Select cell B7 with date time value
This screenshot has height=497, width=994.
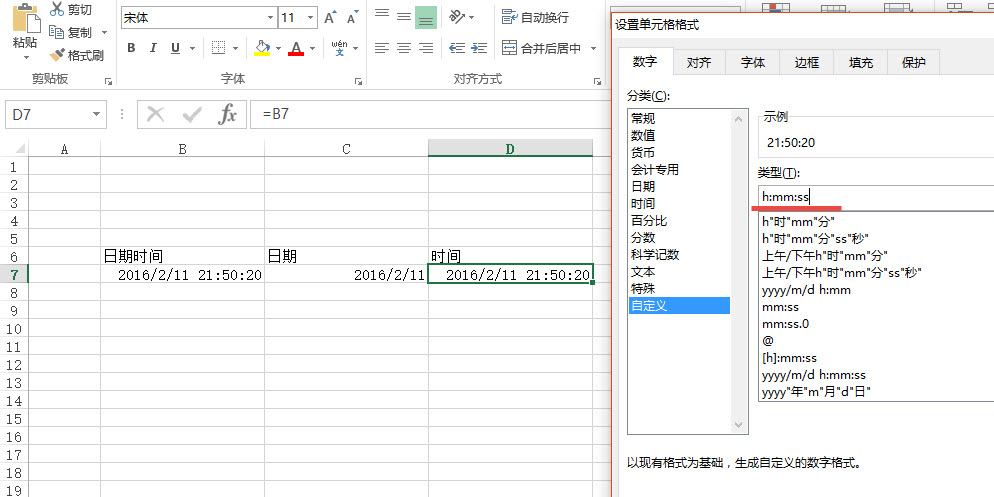point(182,274)
